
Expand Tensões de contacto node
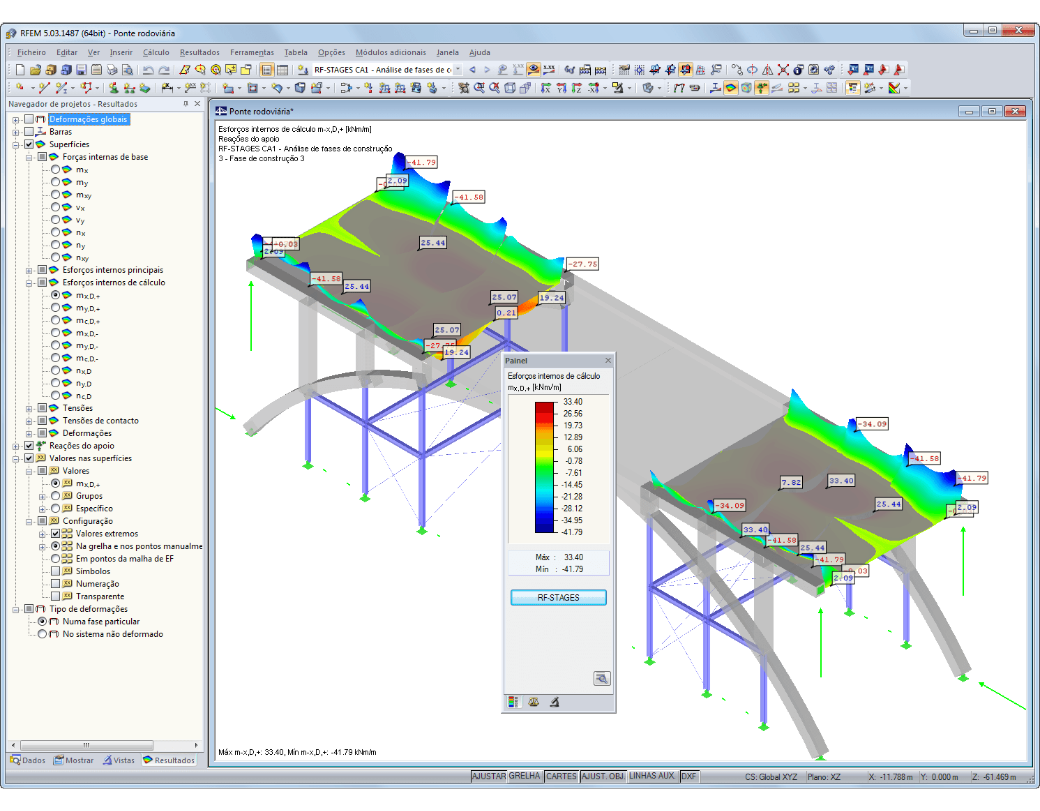coord(29,421)
